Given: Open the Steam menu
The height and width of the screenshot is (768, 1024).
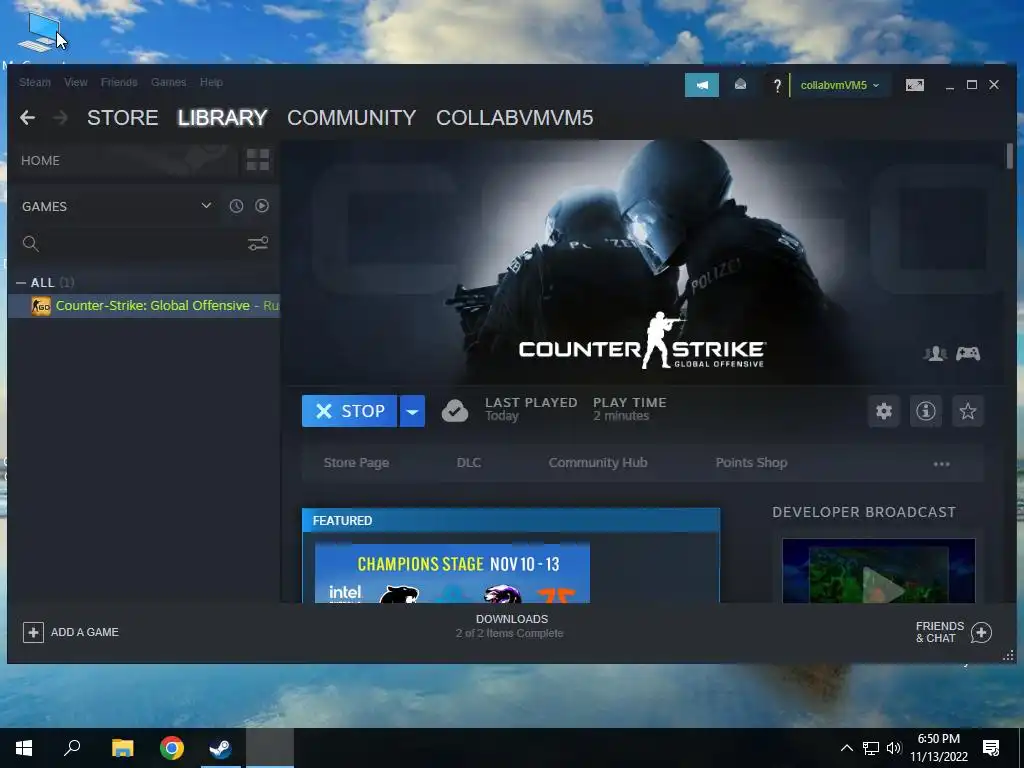Looking at the screenshot, I should click(35, 82).
